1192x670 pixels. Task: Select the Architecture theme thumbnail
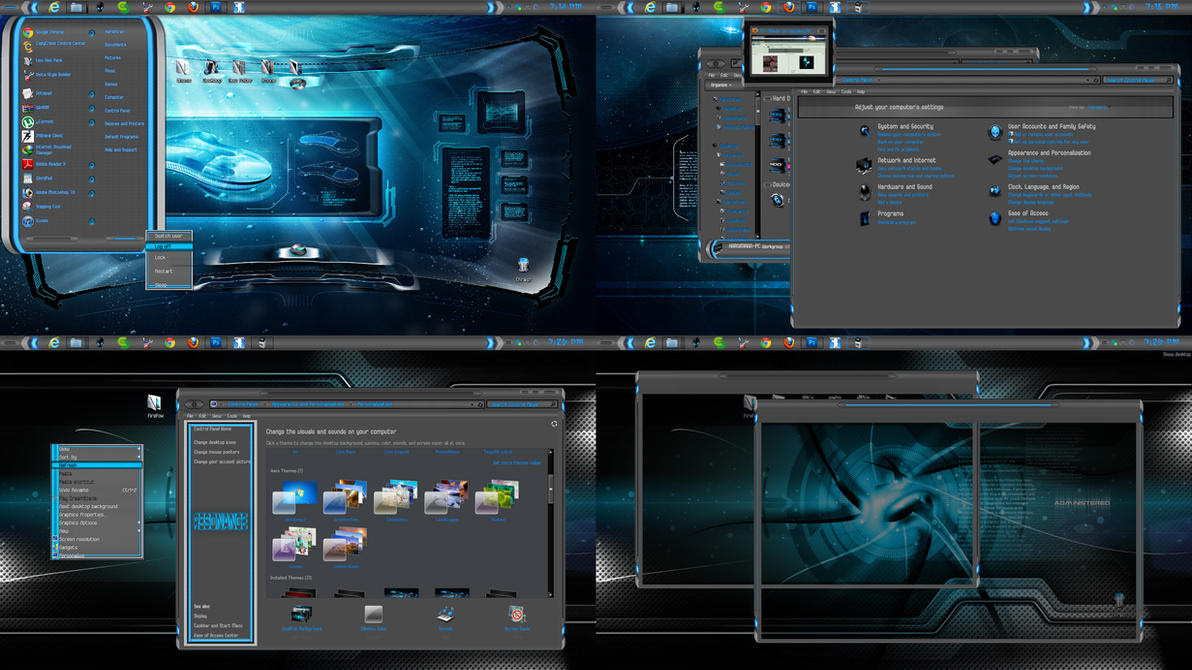click(x=345, y=497)
